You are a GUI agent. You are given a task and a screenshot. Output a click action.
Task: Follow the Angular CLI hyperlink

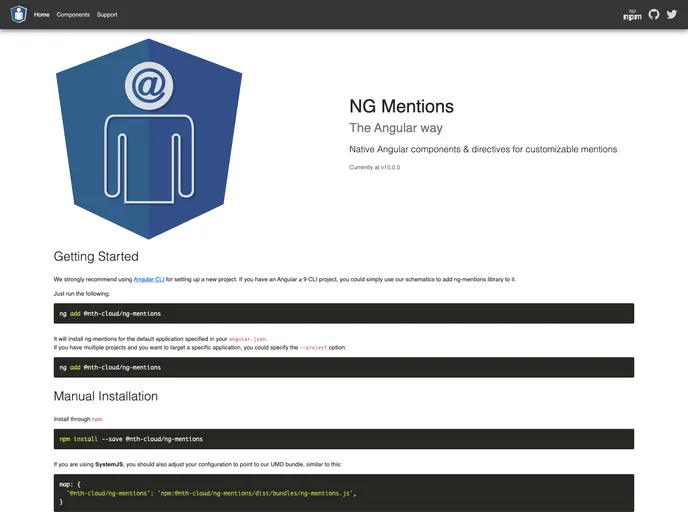[149, 279]
